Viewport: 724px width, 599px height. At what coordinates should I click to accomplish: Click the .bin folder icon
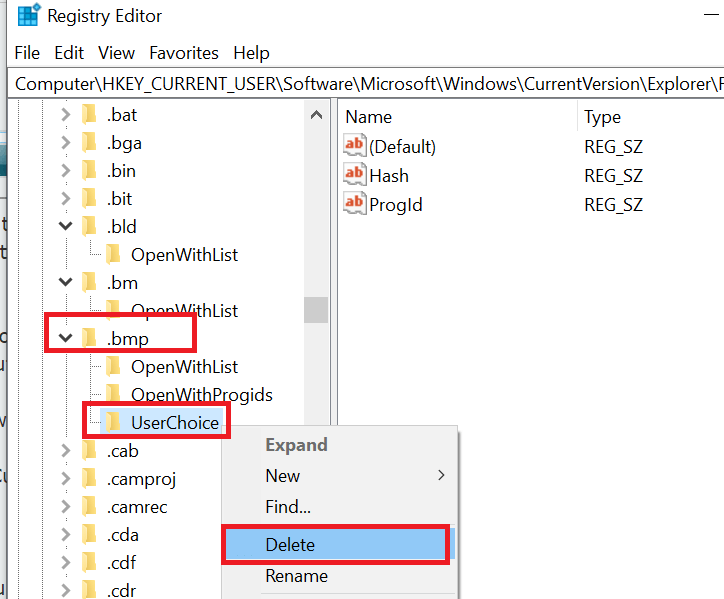coord(89,171)
